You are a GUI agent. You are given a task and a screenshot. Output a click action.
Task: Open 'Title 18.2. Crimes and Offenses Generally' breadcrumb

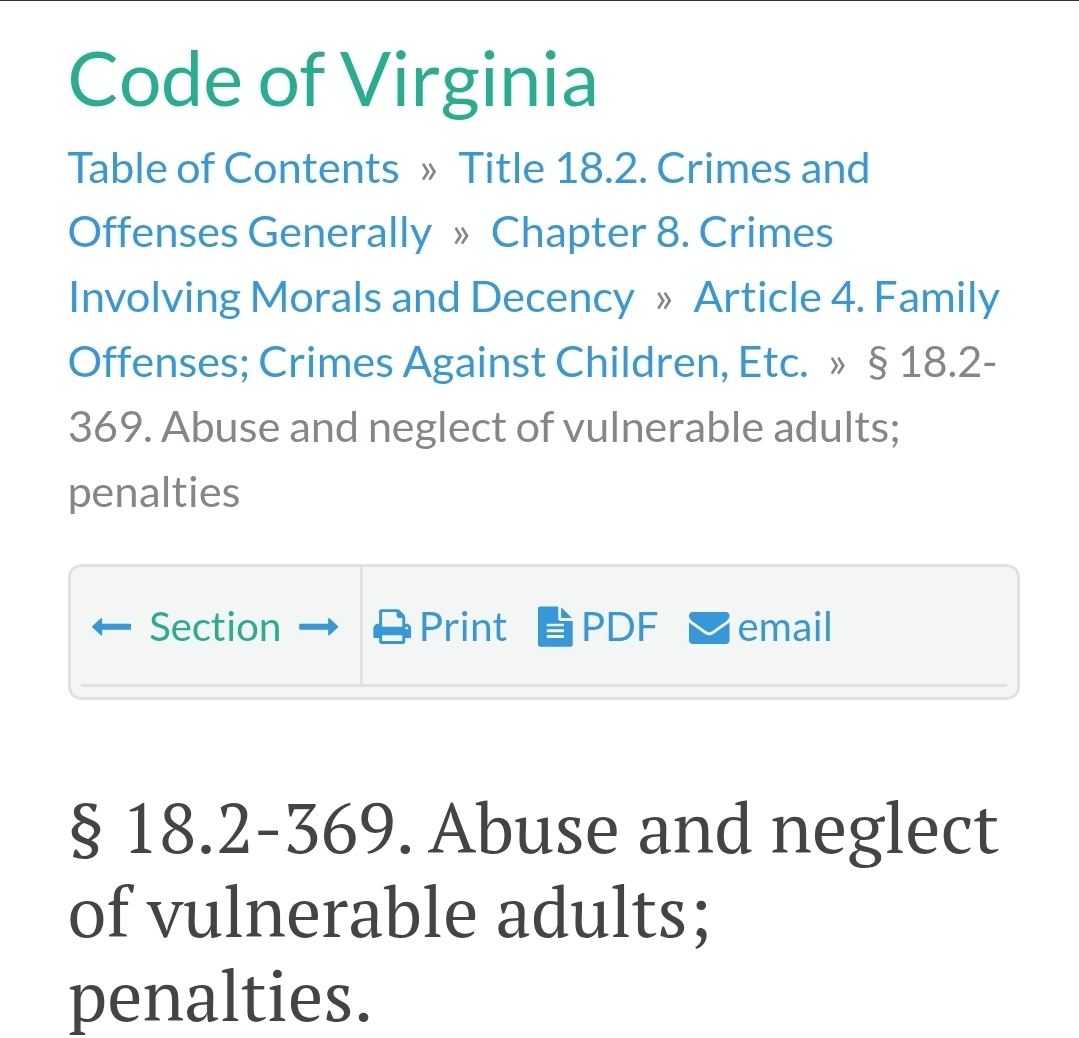(663, 168)
